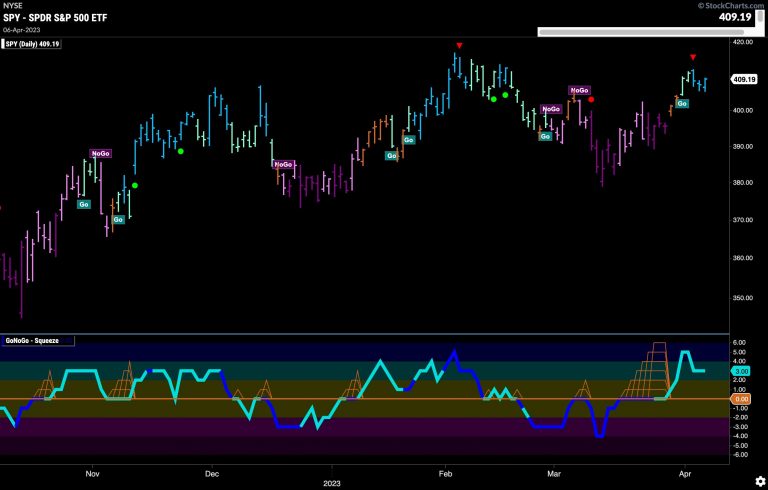This screenshot has height=490, width=768.
Task: Click the -6.00 oscillator axis label
Action: point(740,455)
